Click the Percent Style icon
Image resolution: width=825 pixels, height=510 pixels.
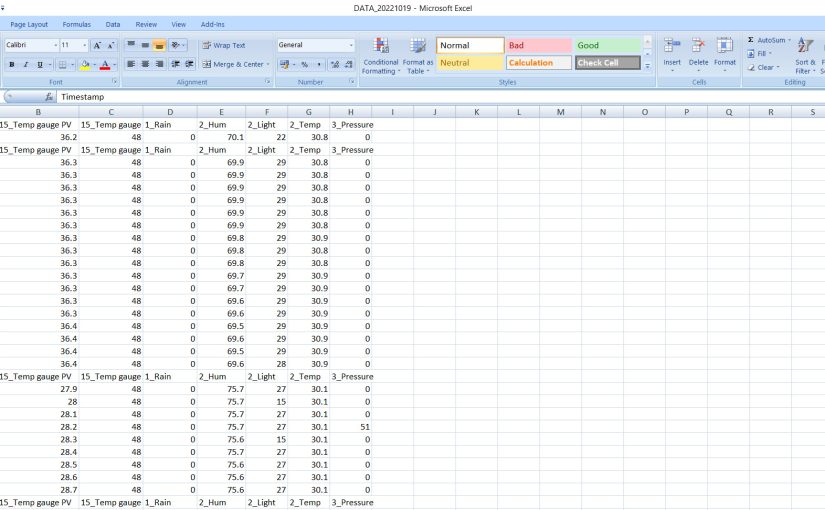coord(304,64)
